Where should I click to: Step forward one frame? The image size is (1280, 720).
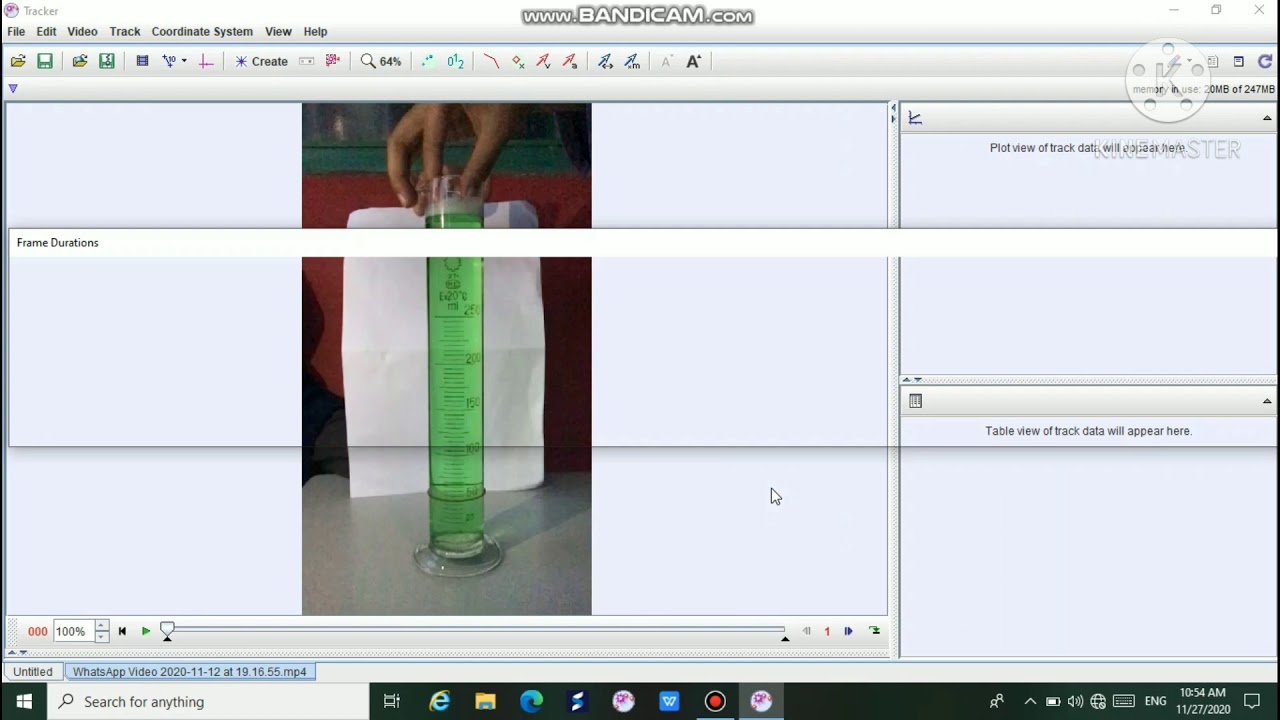[848, 631]
